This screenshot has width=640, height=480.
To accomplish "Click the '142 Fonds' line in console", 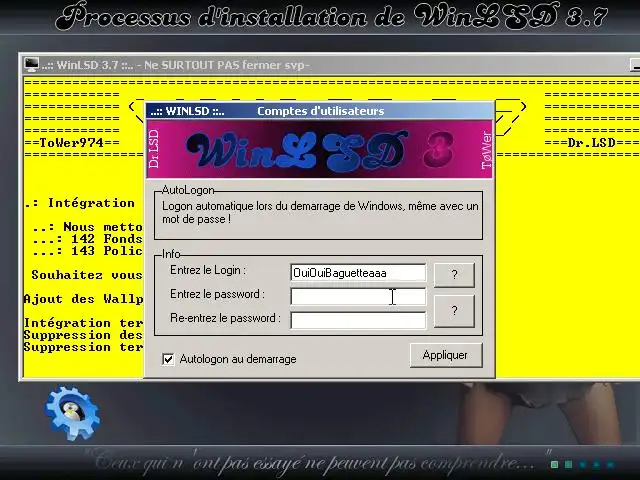I will pyautogui.click(x=88, y=239).
